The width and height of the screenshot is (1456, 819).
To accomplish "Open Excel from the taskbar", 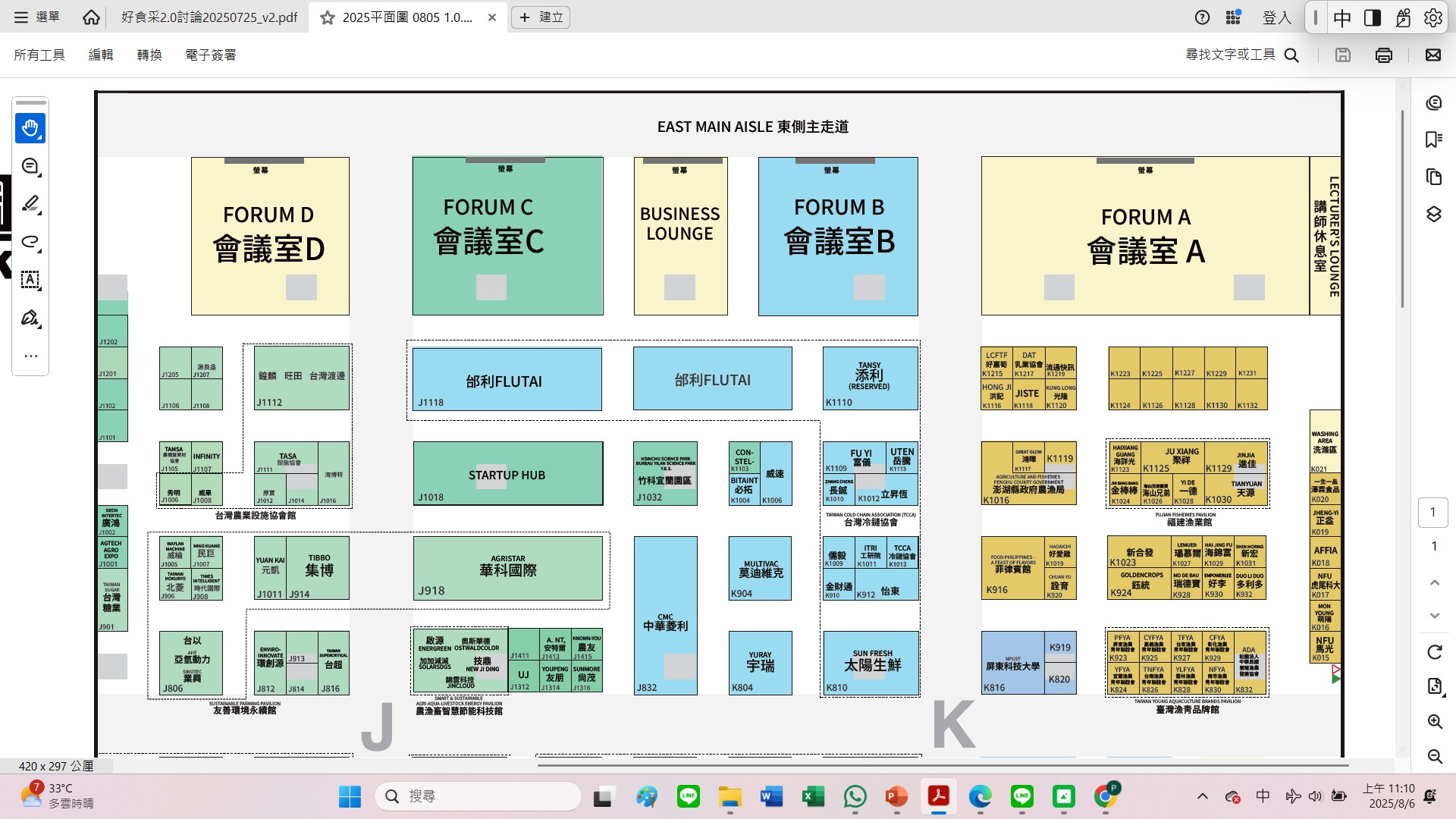I will (x=813, y=796).
